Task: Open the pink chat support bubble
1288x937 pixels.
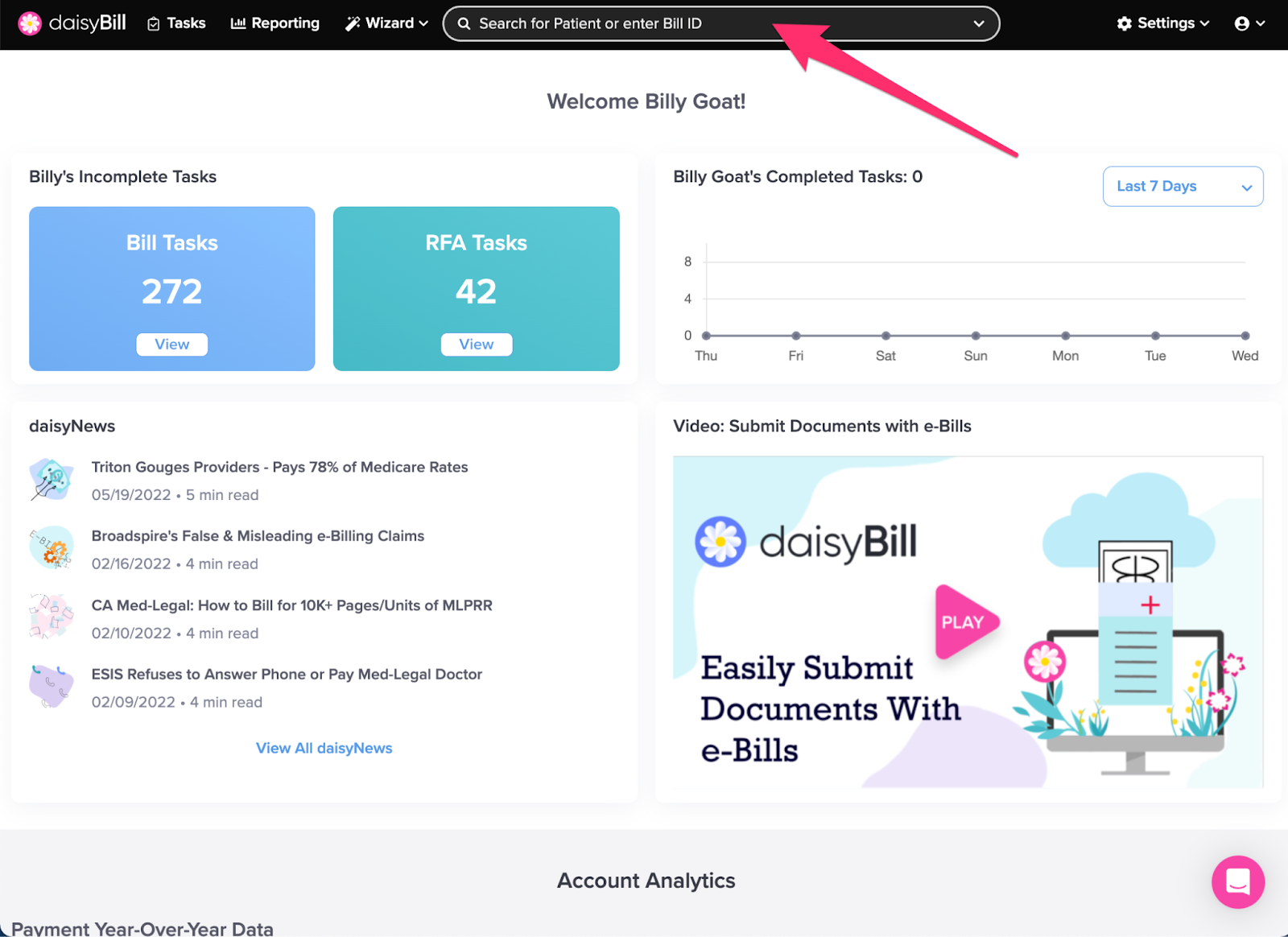Action: (1238, 881)
